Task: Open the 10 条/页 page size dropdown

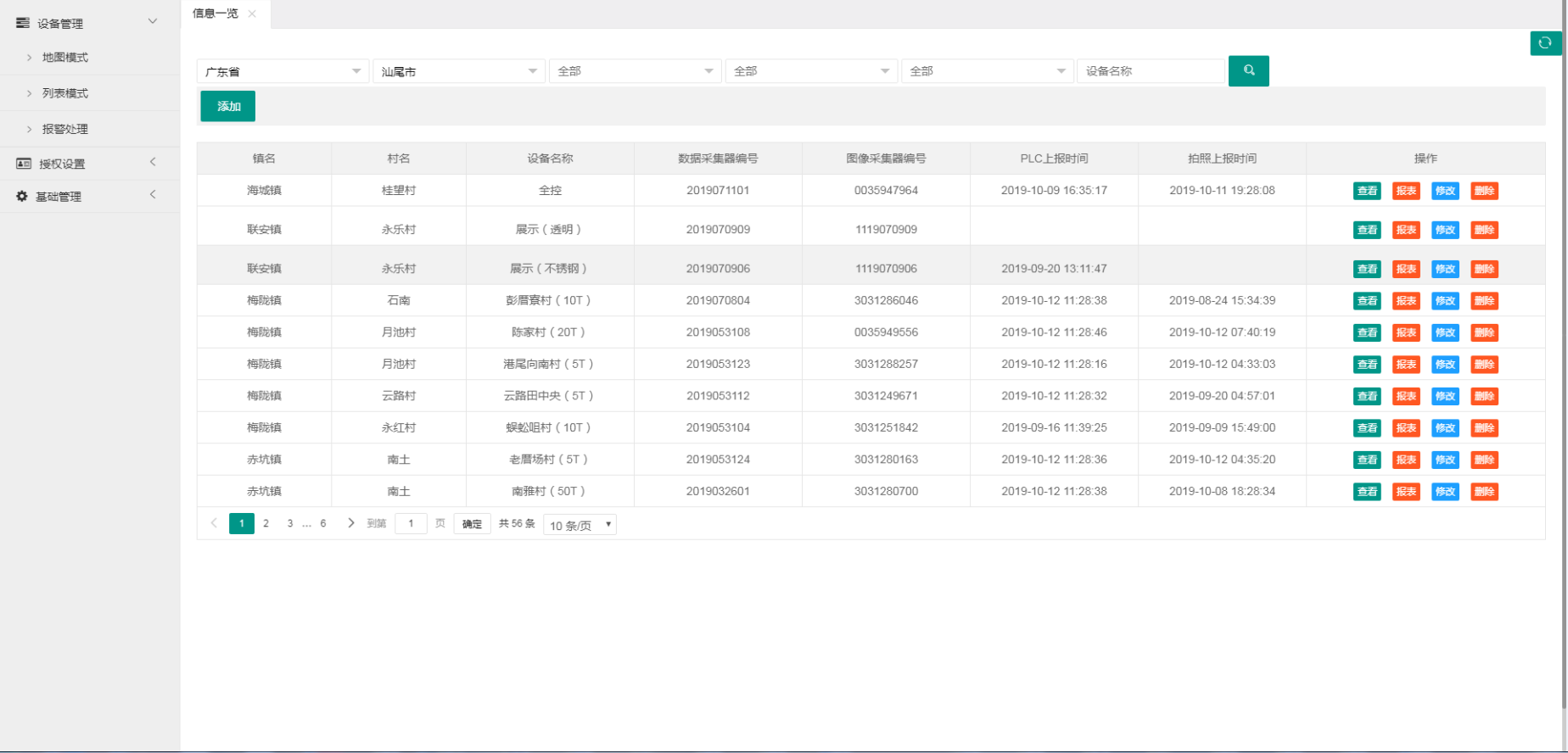Action: tap(580, 525)
